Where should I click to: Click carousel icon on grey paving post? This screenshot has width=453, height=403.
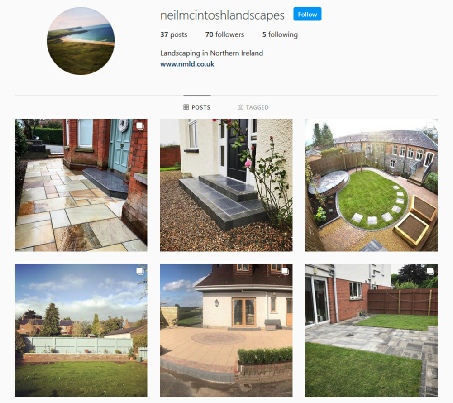[430, 271]
